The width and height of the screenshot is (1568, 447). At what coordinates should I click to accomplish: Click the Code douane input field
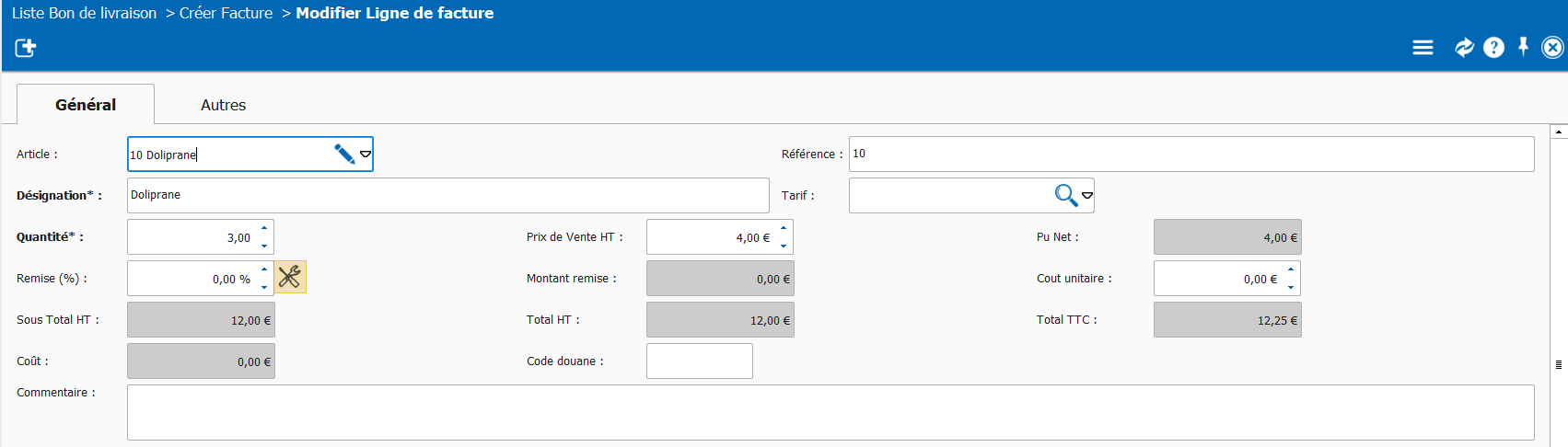coord(699,361)
